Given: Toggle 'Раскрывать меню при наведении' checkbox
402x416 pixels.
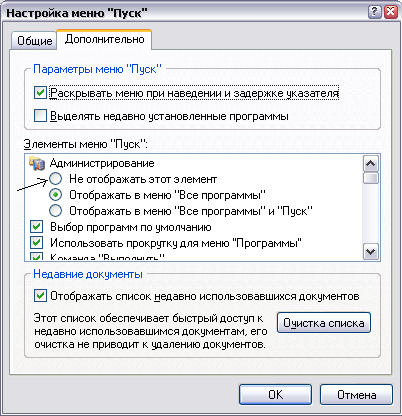Looking at the screenshot, I should point(40,93).
